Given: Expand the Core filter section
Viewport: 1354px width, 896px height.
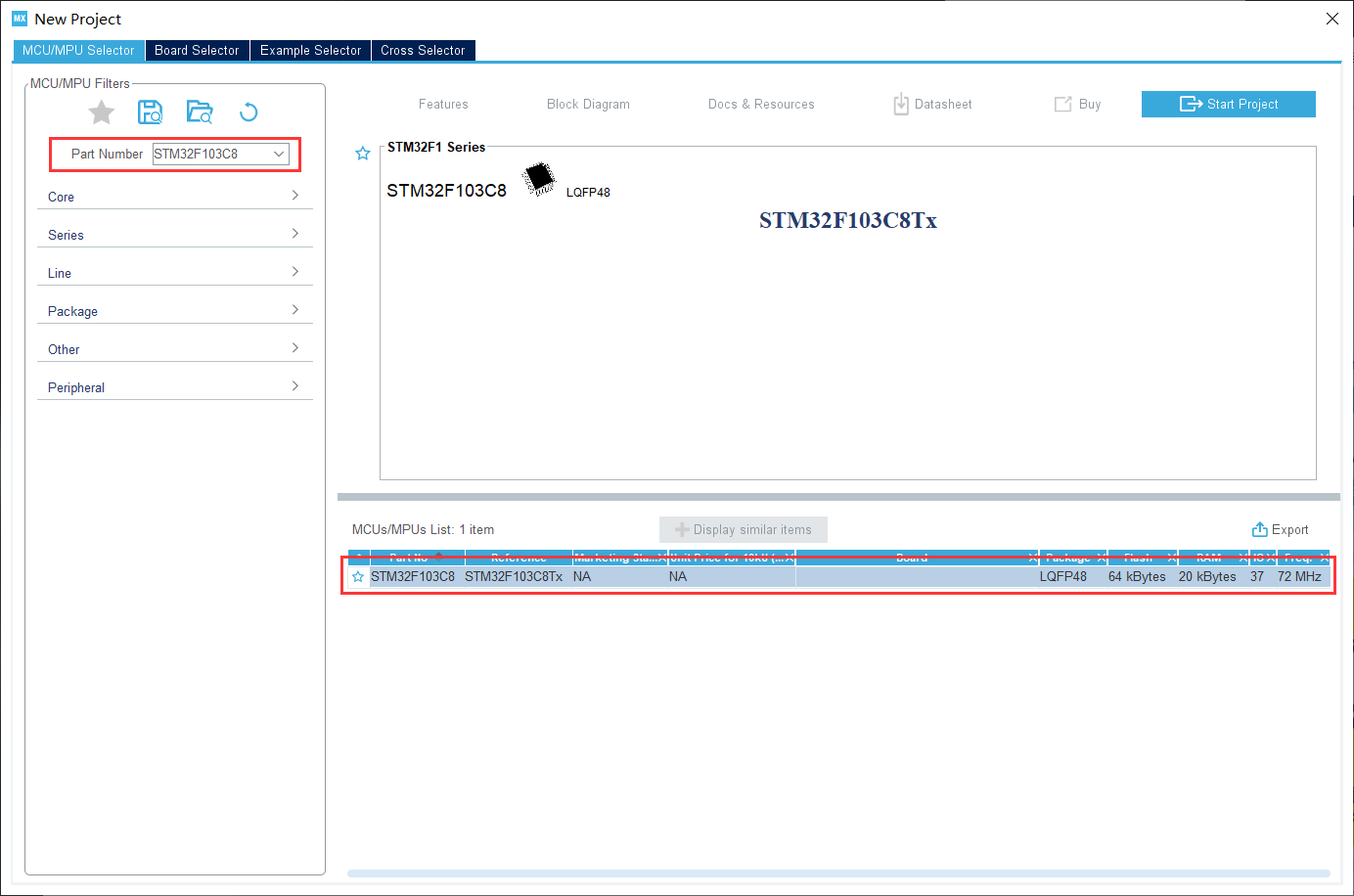Looking at the screenshot, I should (174, 197).
